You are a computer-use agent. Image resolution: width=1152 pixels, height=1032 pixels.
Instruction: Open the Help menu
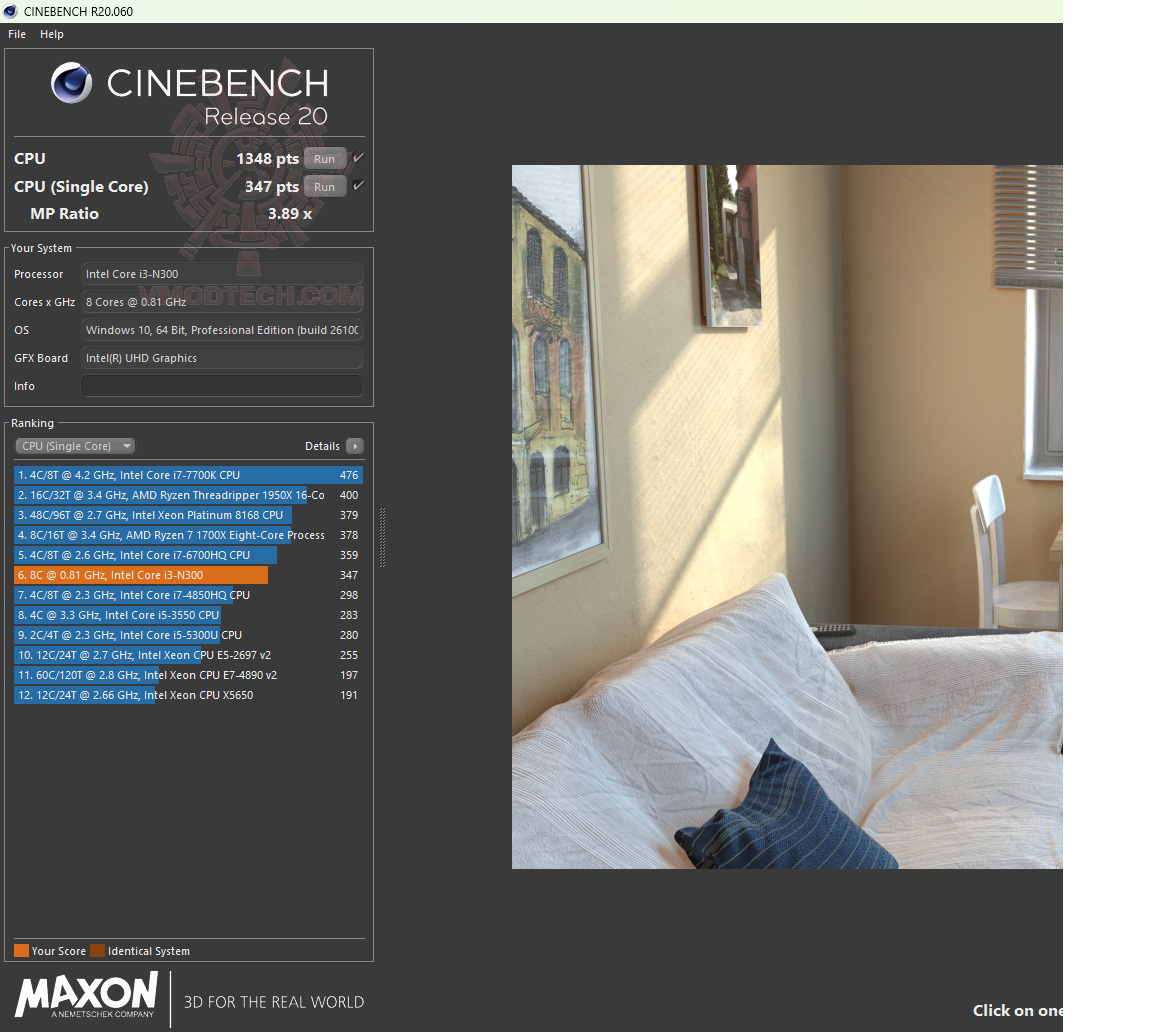51,34
